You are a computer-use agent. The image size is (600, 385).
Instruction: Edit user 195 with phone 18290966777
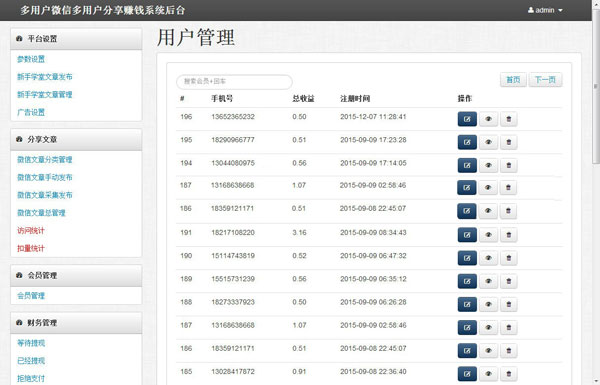(467, 142)
